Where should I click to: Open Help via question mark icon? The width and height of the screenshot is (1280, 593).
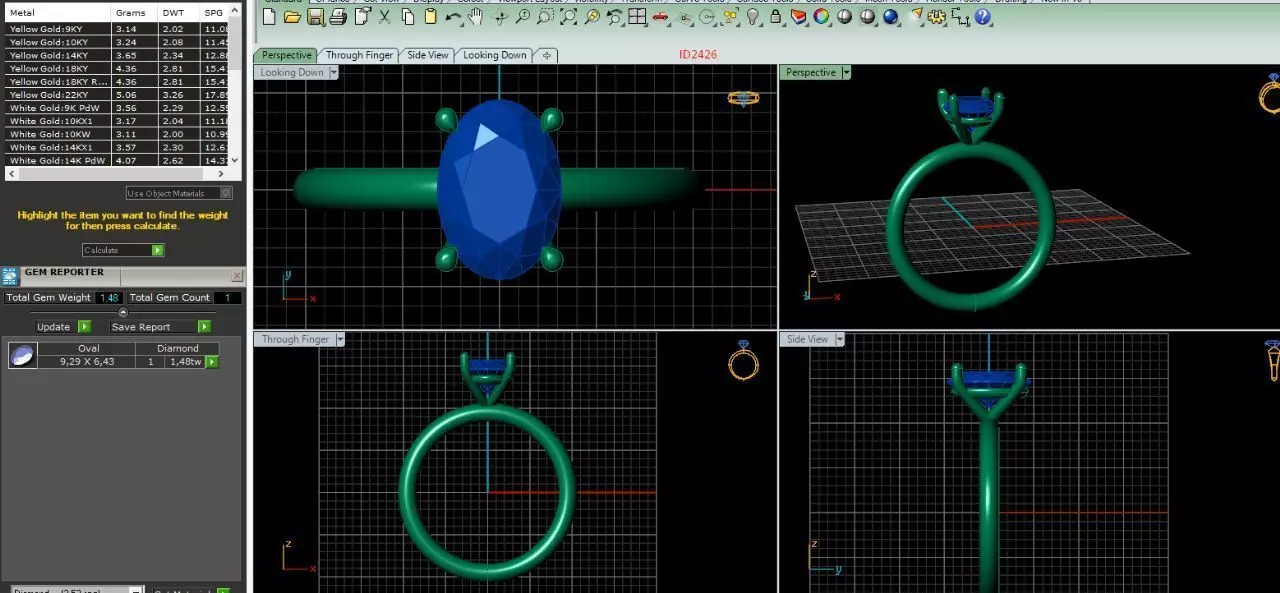coord(983,17)
